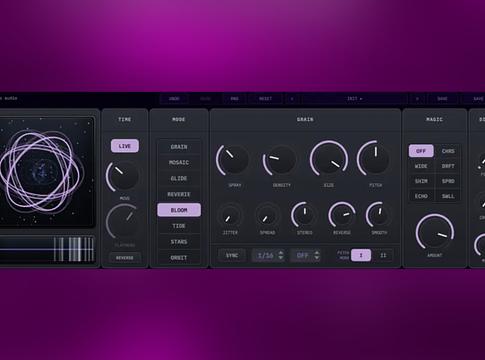
Task: Select TIDE in the MODE list
Action: tap(179, 226)
